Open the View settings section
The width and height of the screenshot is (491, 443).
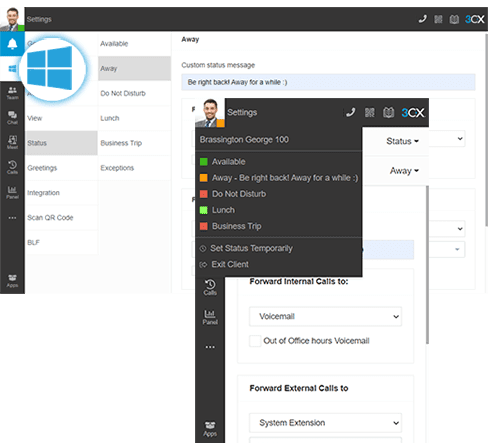point(61,118)
